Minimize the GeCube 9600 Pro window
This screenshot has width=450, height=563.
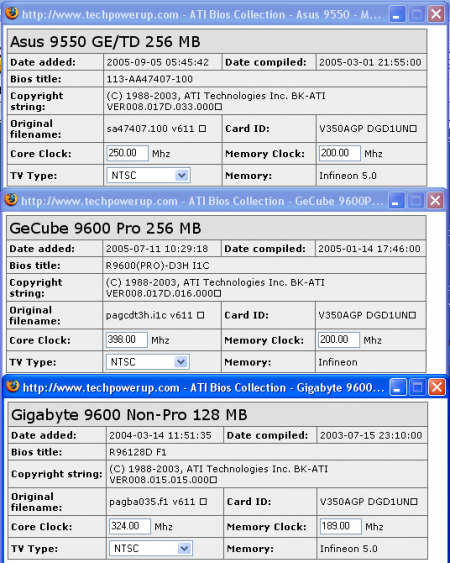point(396,201)
